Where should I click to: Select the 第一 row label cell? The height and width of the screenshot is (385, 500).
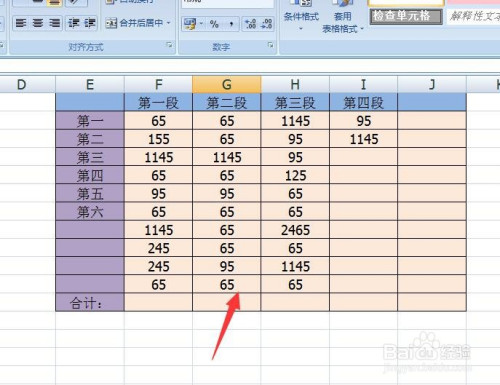(90, 121)
